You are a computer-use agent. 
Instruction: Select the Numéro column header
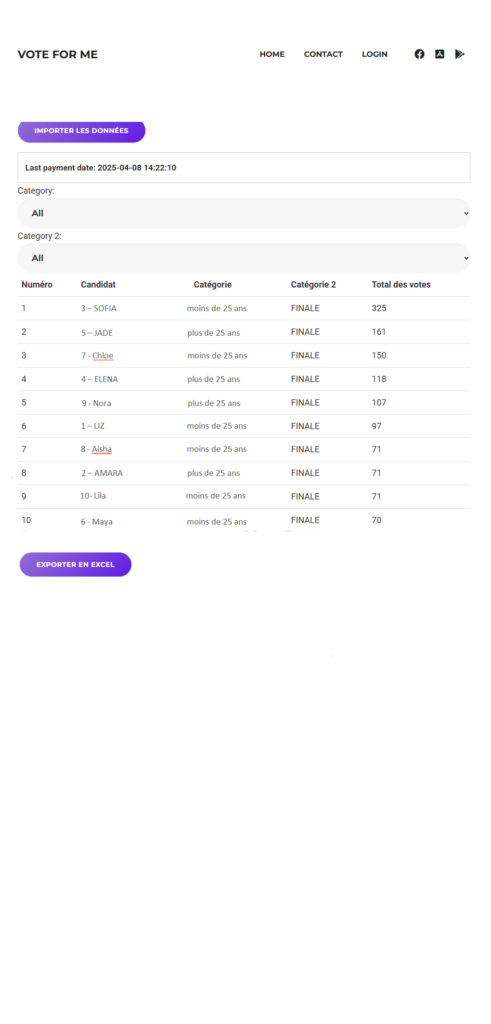[x=37, y=285]
